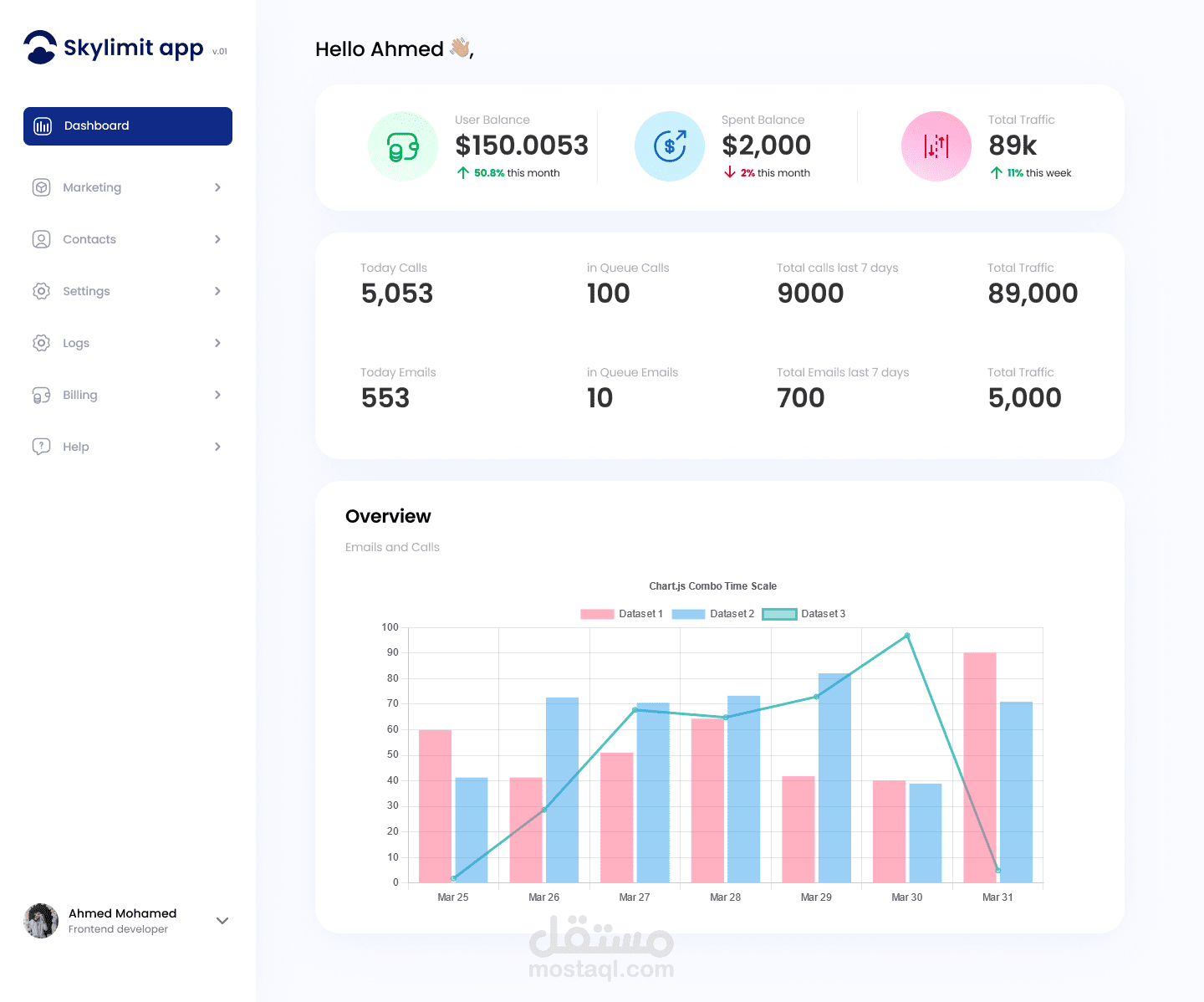The width and height of the screenshot is (1204, 1002).
Task: Click the Chart.js Combo Time Scale title
Action: pyautogui.click(x=713, y=586)
